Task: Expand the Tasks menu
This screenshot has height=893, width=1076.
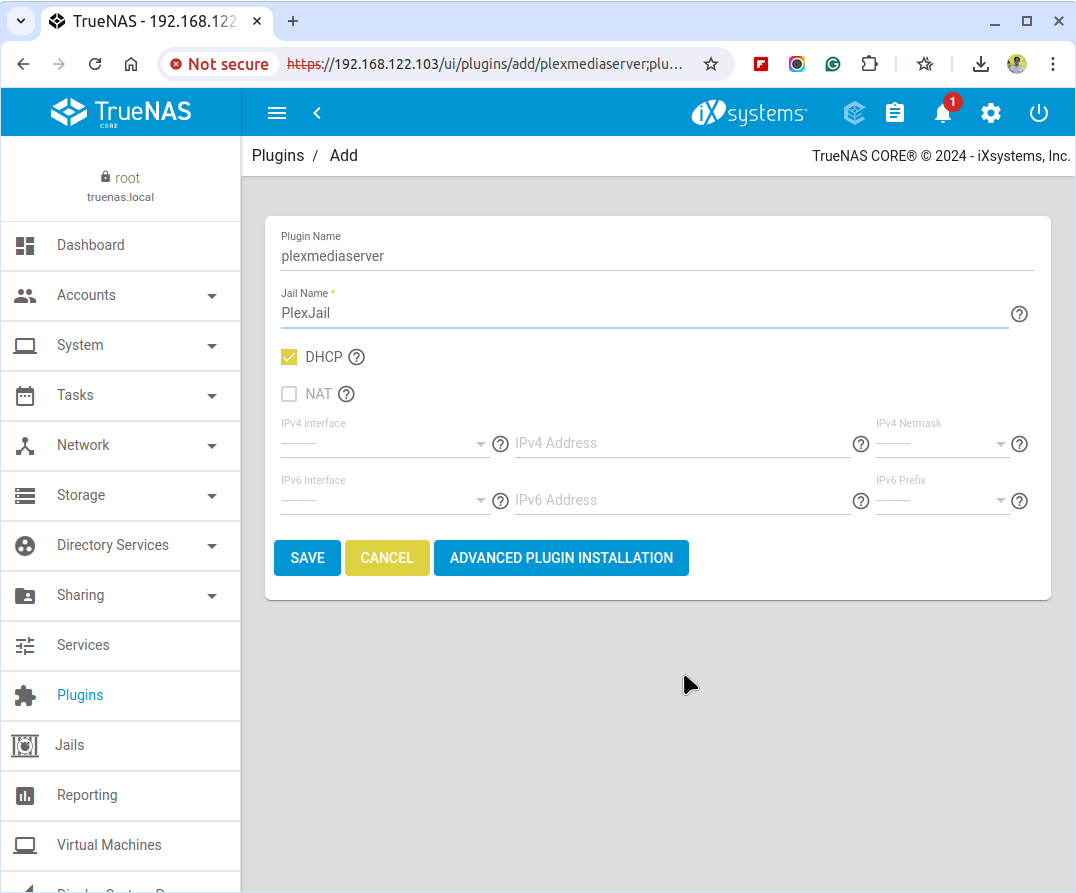Action: 121,396
